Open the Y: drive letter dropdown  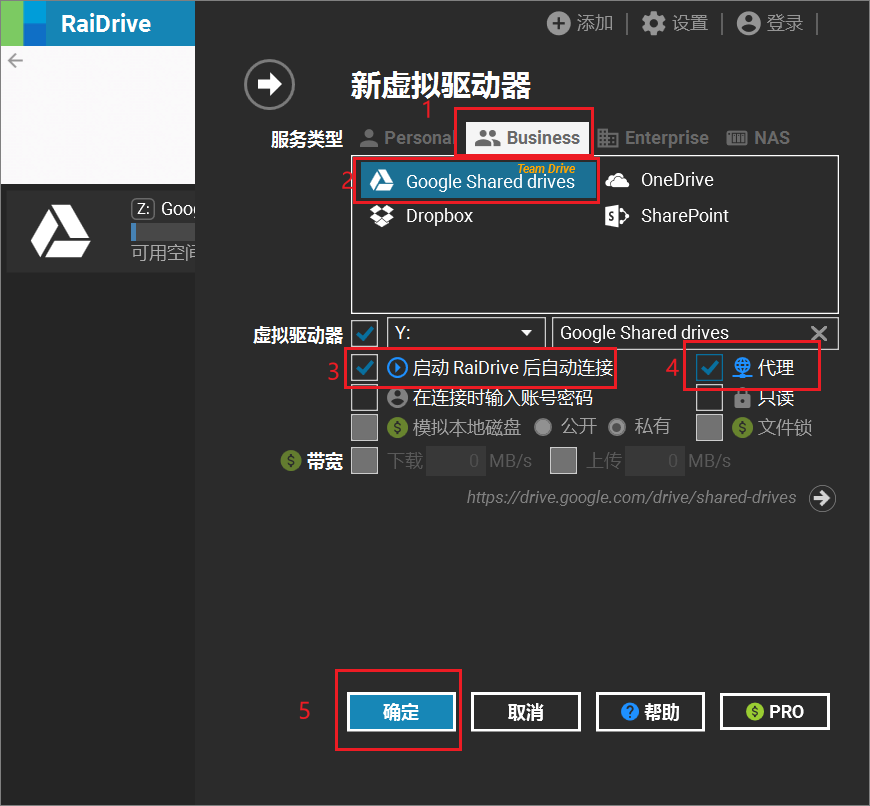466,333
